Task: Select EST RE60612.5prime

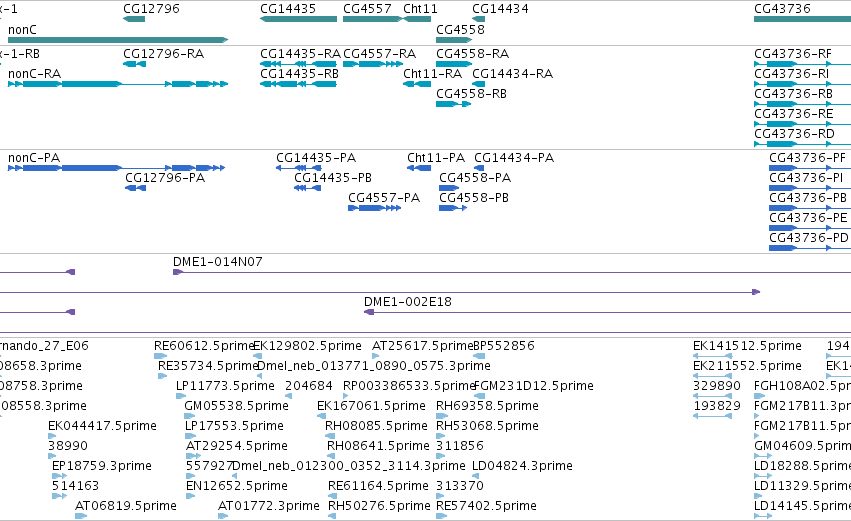Action: [161, 357]
